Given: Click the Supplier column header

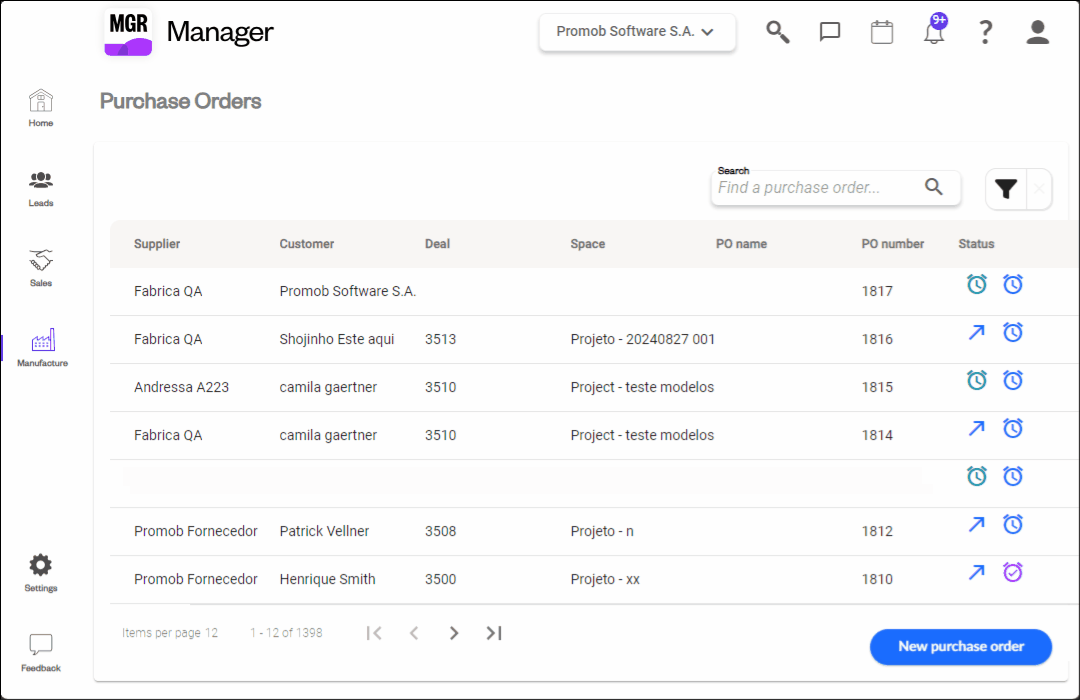Looking at the screenshot, I should pos(157,244).
